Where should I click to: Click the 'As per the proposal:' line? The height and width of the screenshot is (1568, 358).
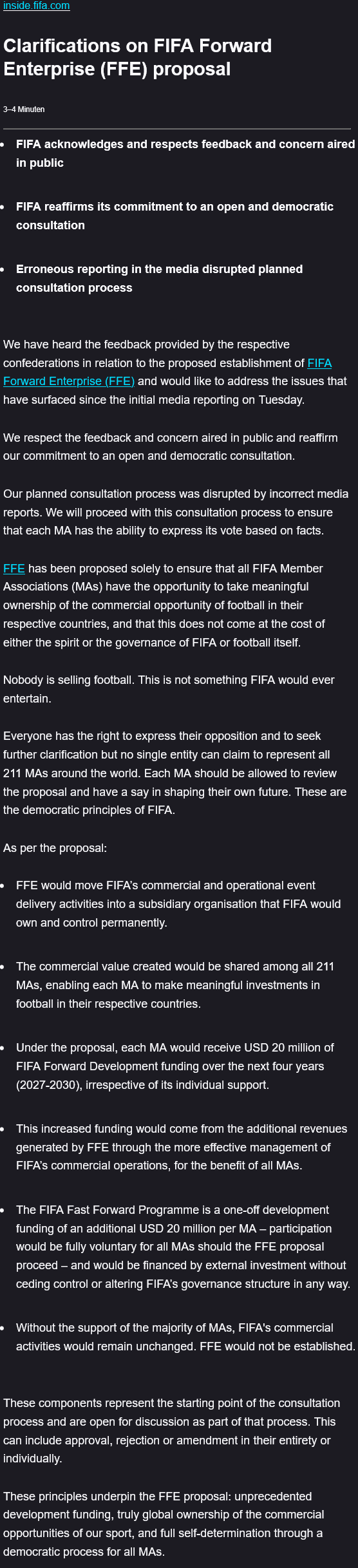55,848
